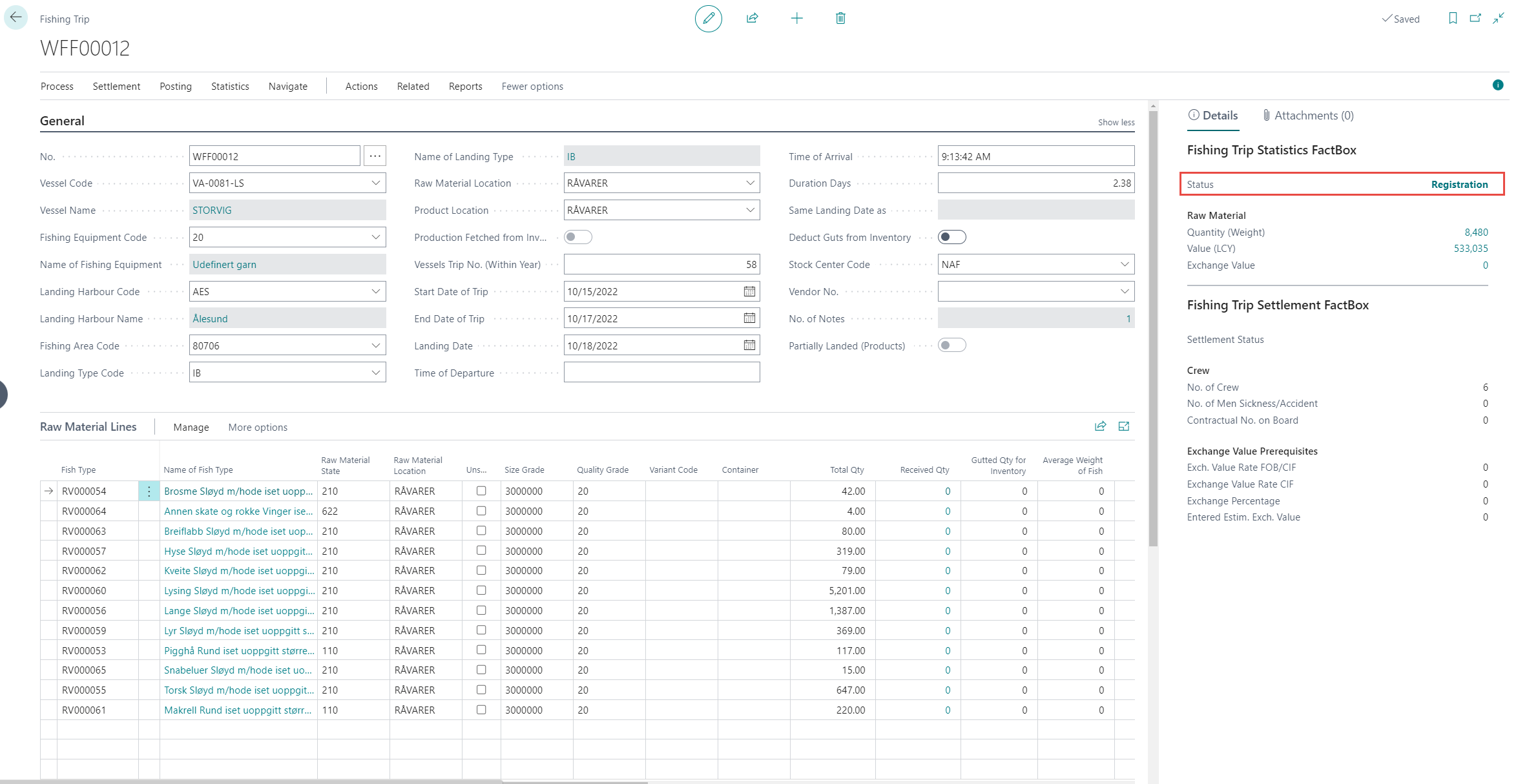This screenshot has width=1538, height=784.
Task: Toggle Partially Landed (Products) switch
Action: (x=951, y=346)
